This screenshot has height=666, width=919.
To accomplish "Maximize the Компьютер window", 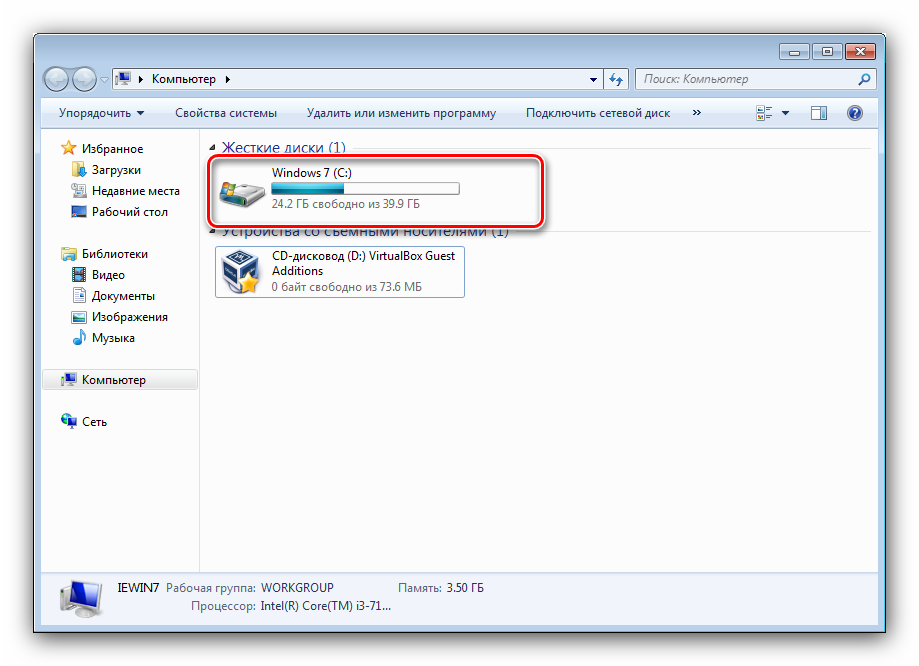I will point(826,52).
